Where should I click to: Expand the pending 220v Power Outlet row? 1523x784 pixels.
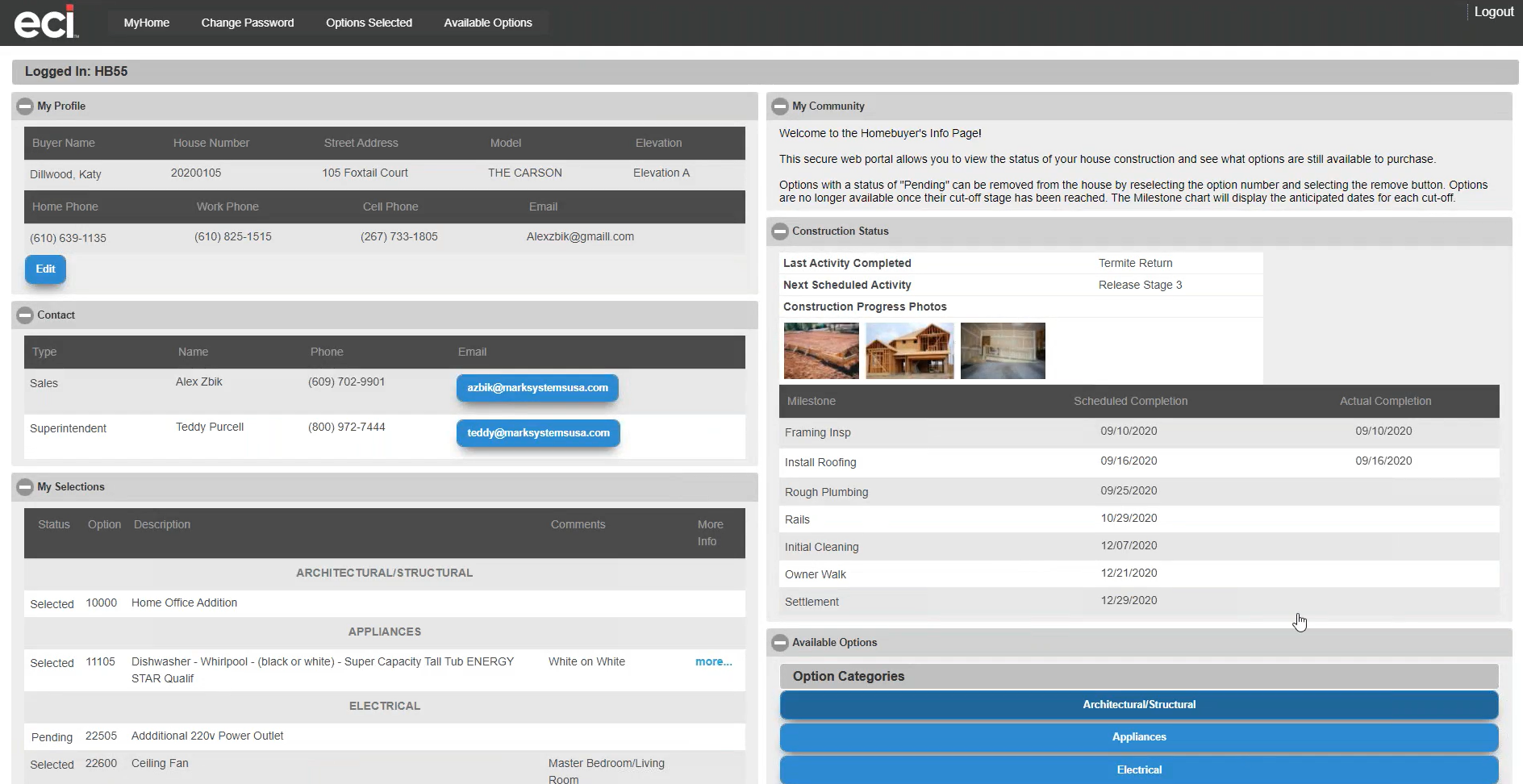(207, 736)
